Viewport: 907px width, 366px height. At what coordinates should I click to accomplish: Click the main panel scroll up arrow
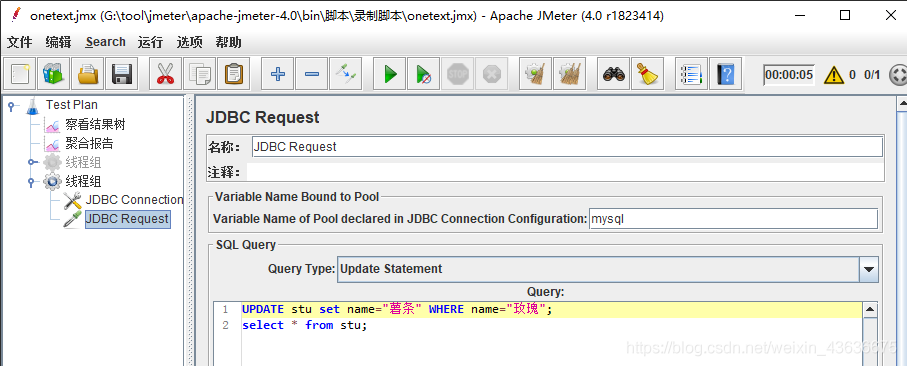pos(901,104)
